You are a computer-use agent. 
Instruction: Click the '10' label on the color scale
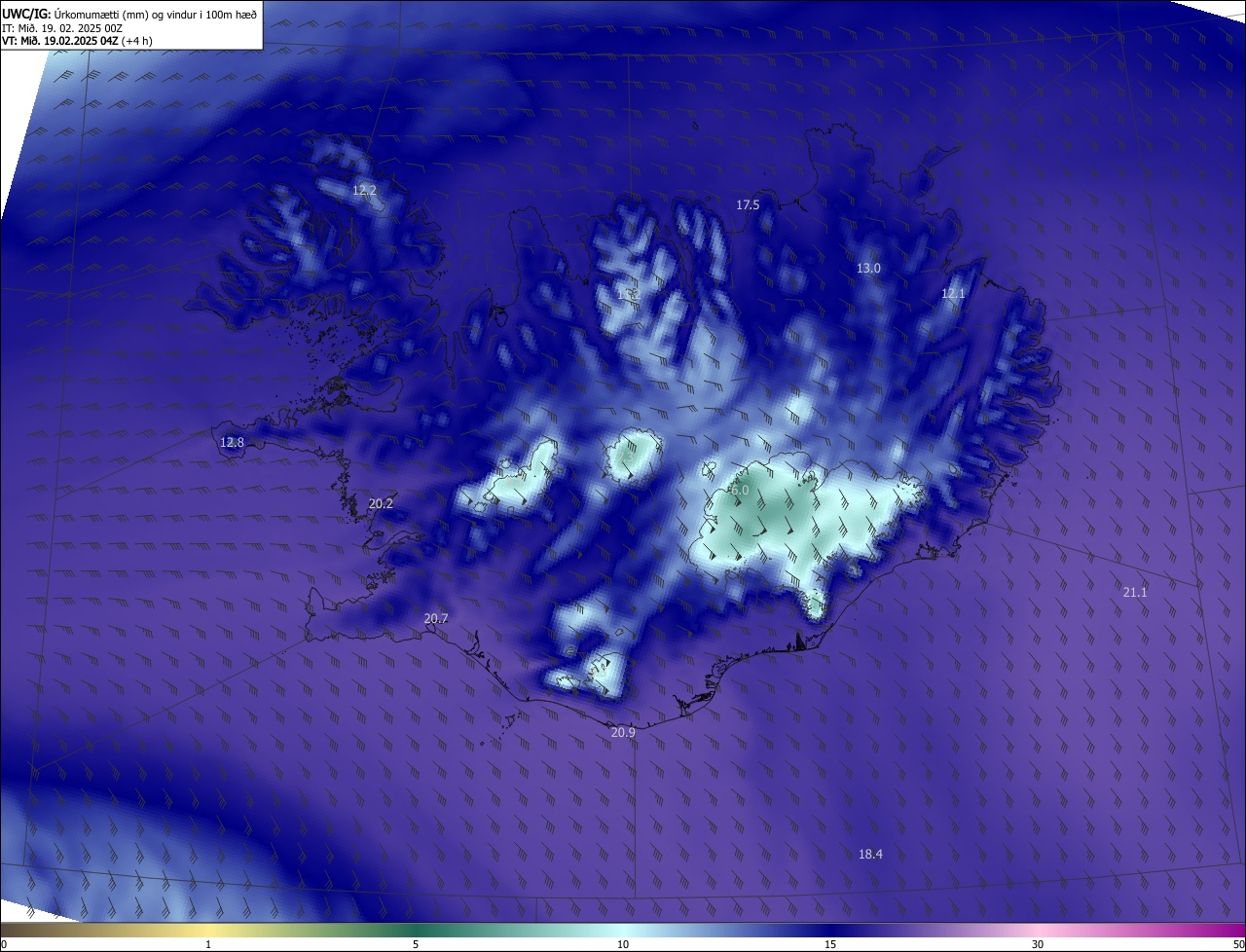pyautogui.click(x=623, y=944)
